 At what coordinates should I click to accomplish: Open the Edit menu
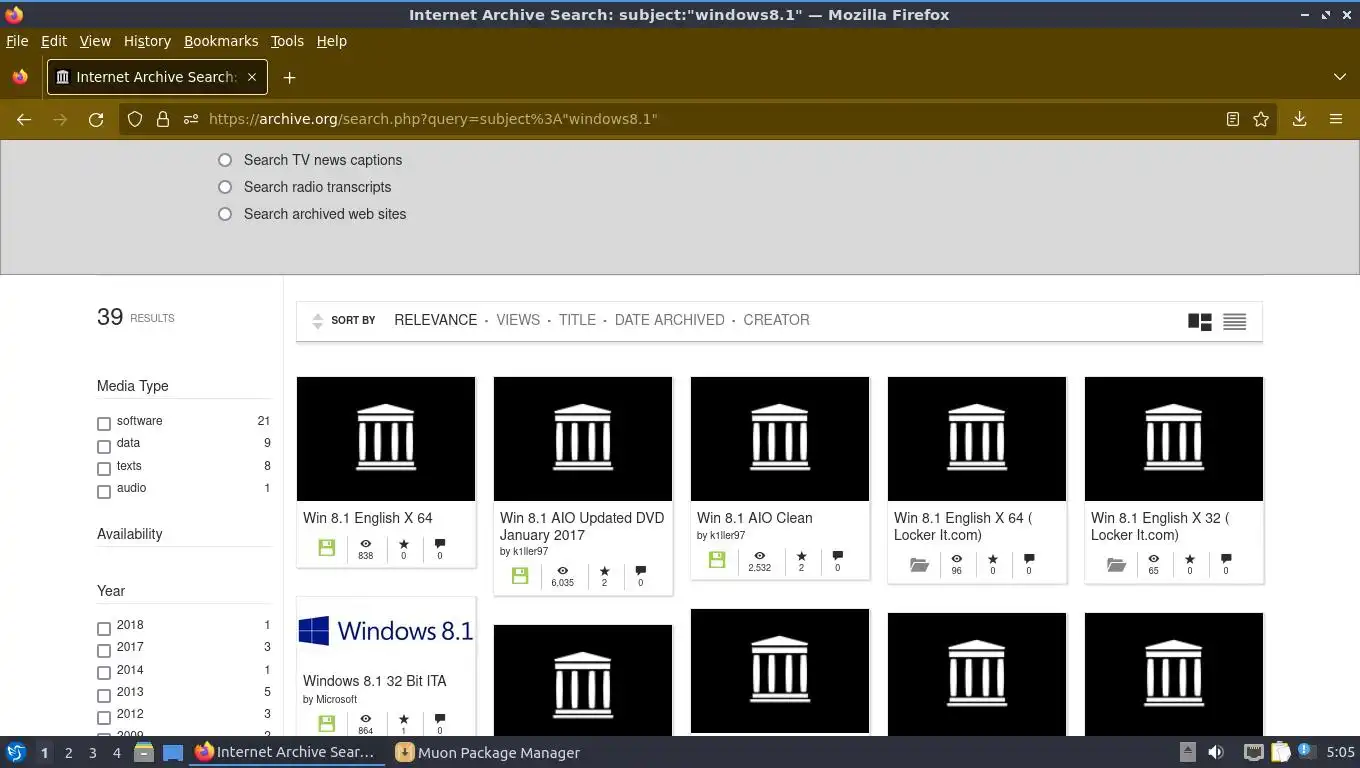[x=54, y=41]
